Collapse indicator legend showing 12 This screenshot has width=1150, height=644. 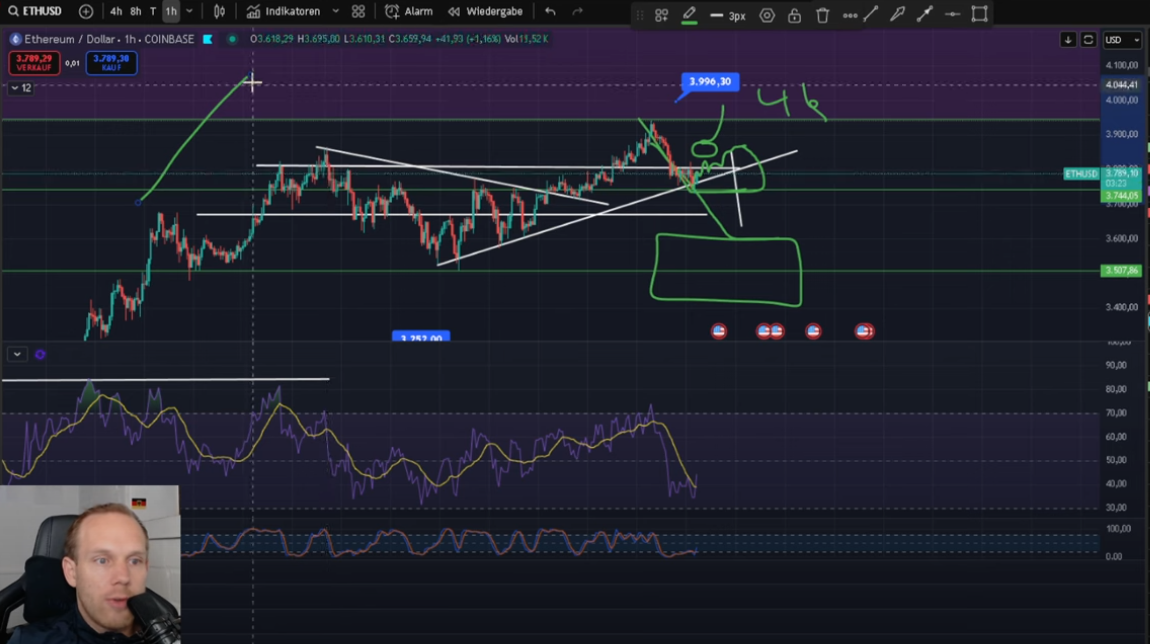click(21, 87)
